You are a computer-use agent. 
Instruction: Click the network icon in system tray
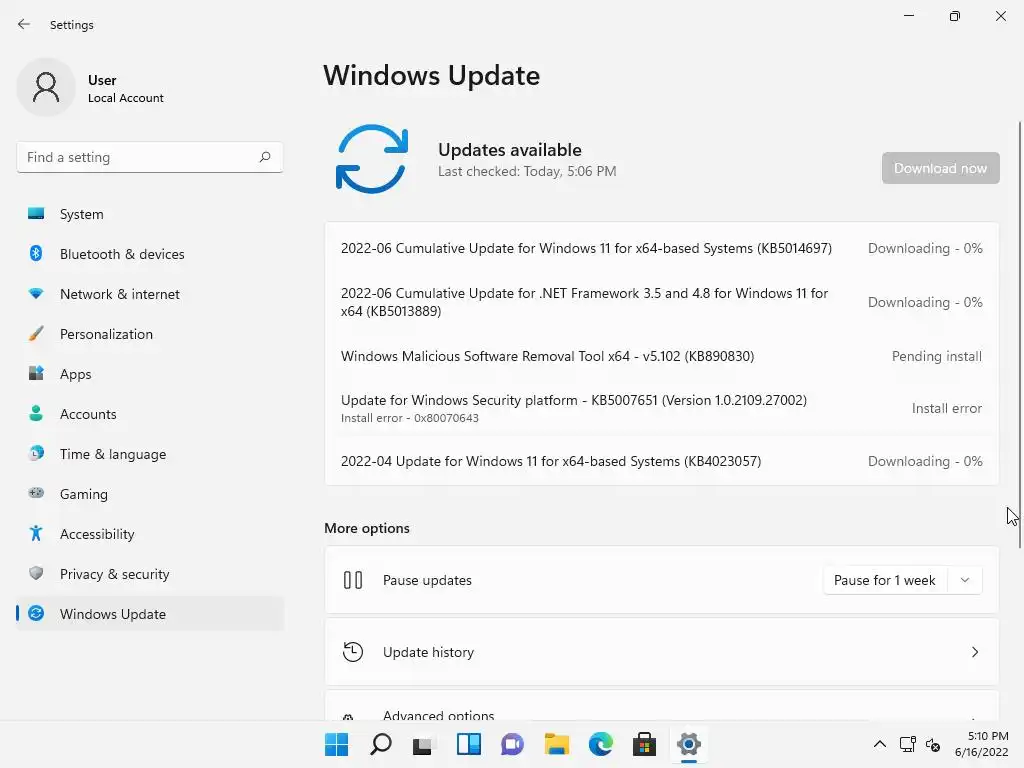point(907,744)
